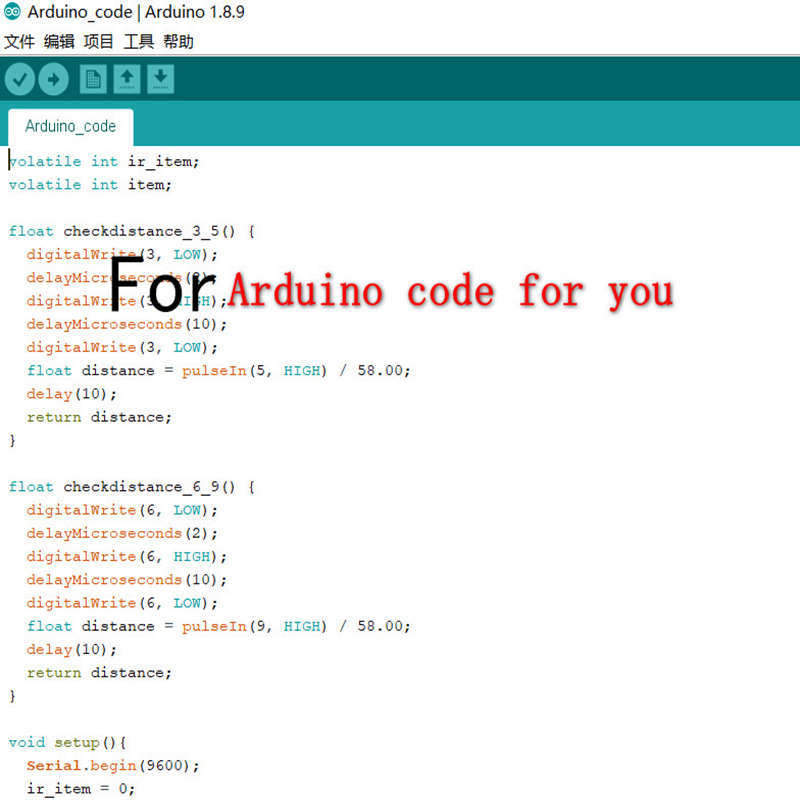
Task: Open the 编辑 (Edit) menu
Action: click(x=59, y=41)
